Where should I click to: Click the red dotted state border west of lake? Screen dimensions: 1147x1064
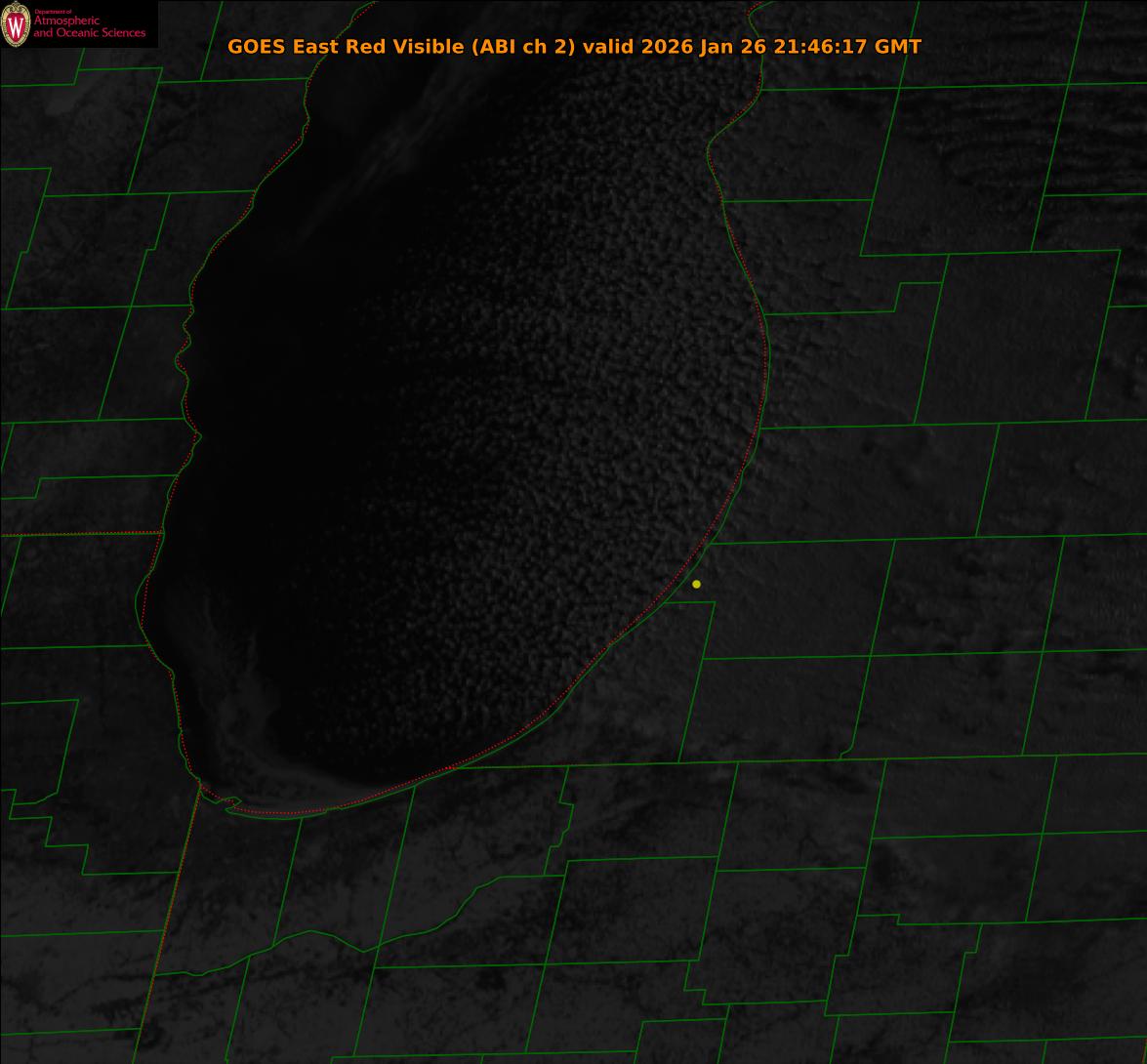(78, 534)
